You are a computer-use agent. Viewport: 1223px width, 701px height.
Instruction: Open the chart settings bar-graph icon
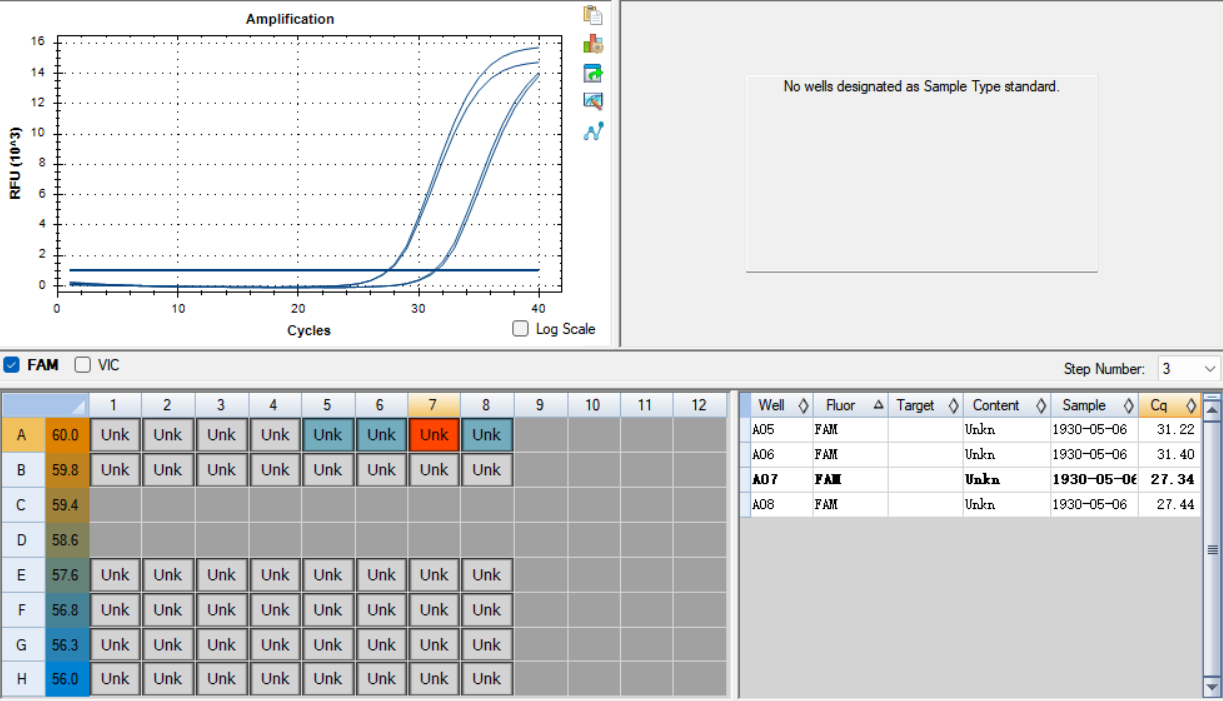(593, 44)
